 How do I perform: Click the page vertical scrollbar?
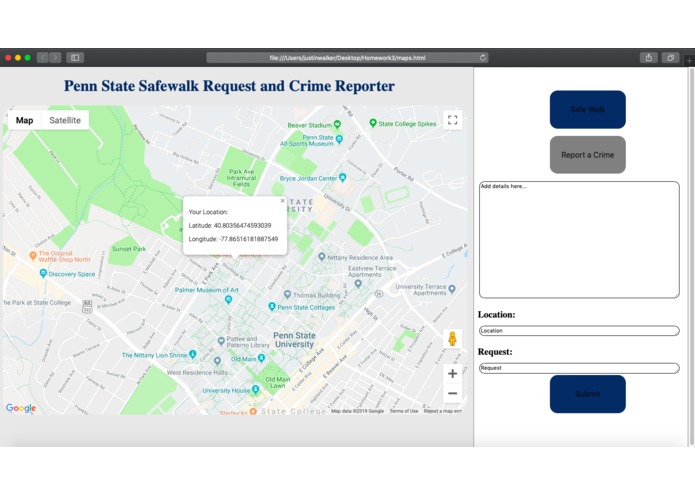691,257
